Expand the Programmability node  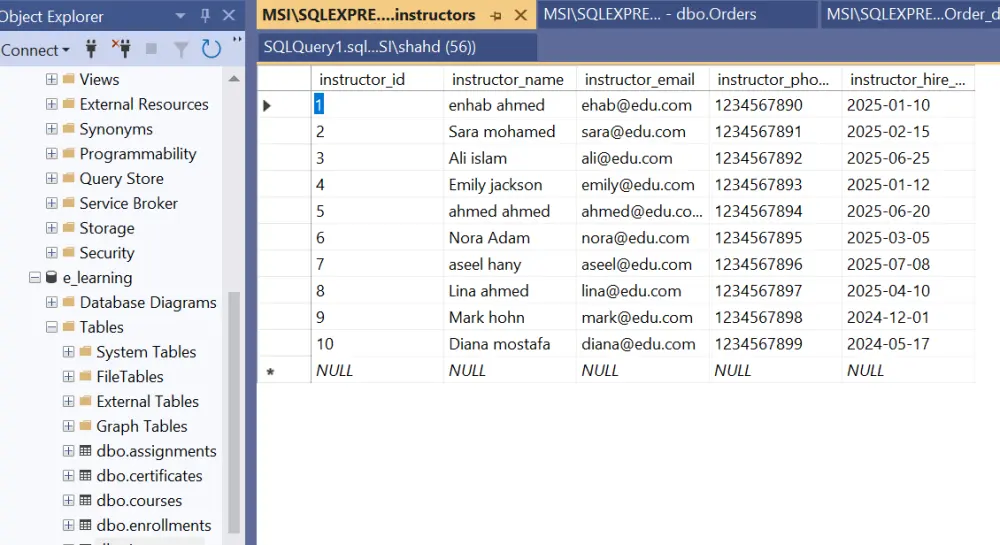(52, 154)
